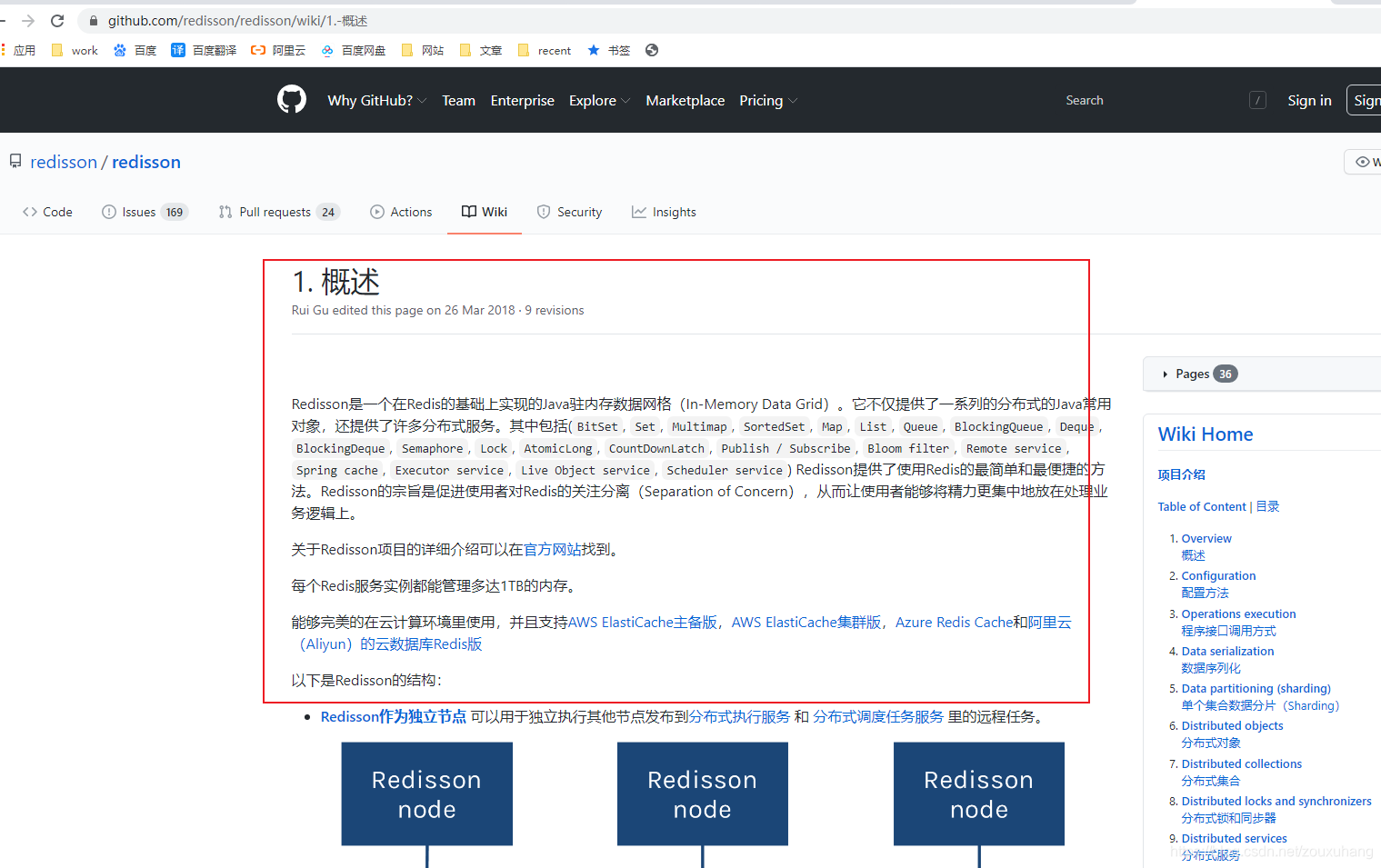
Task: Open the Insights tab
Action: 664,212
